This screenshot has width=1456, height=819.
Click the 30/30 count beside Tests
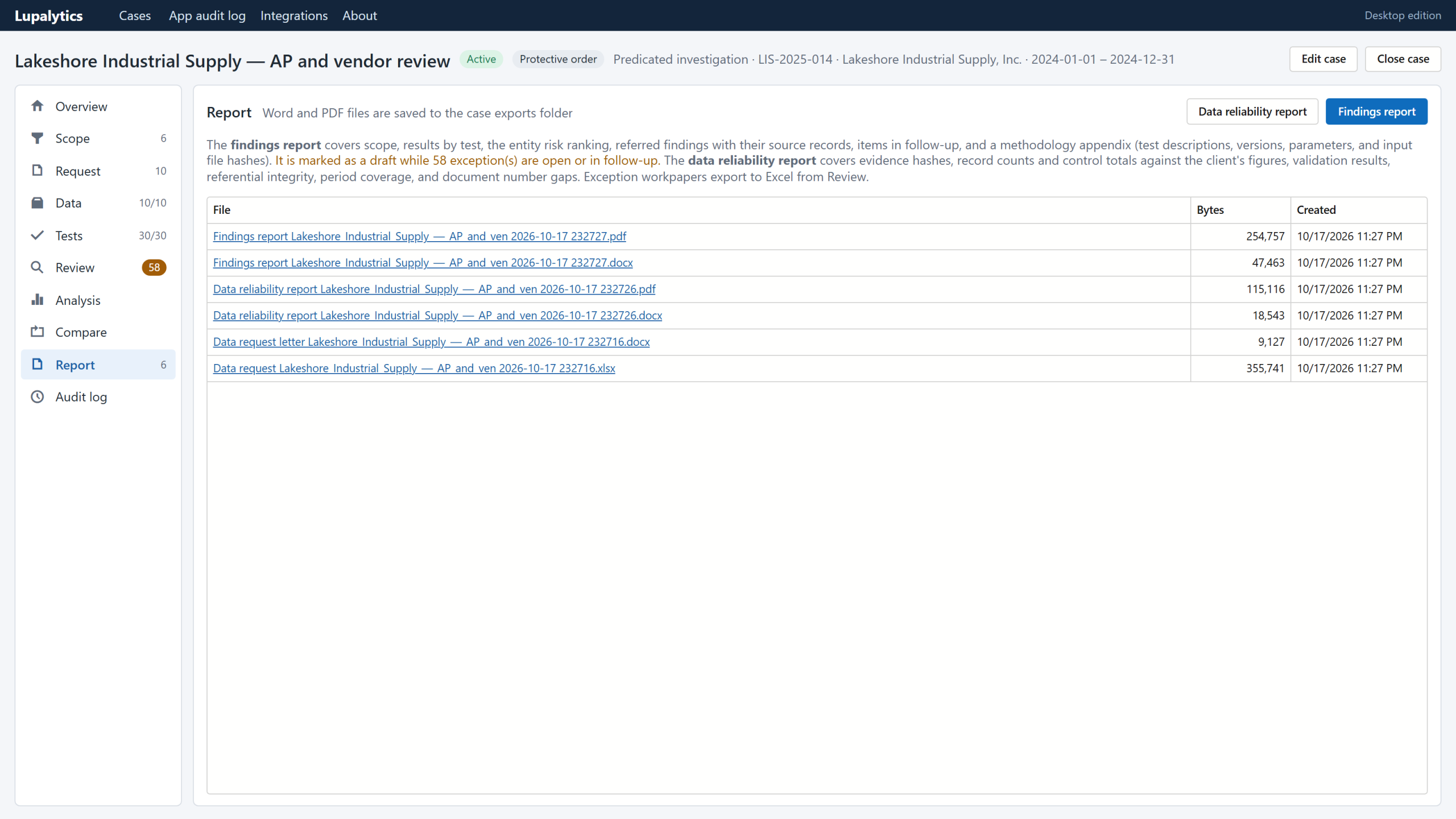coord(153,235)
